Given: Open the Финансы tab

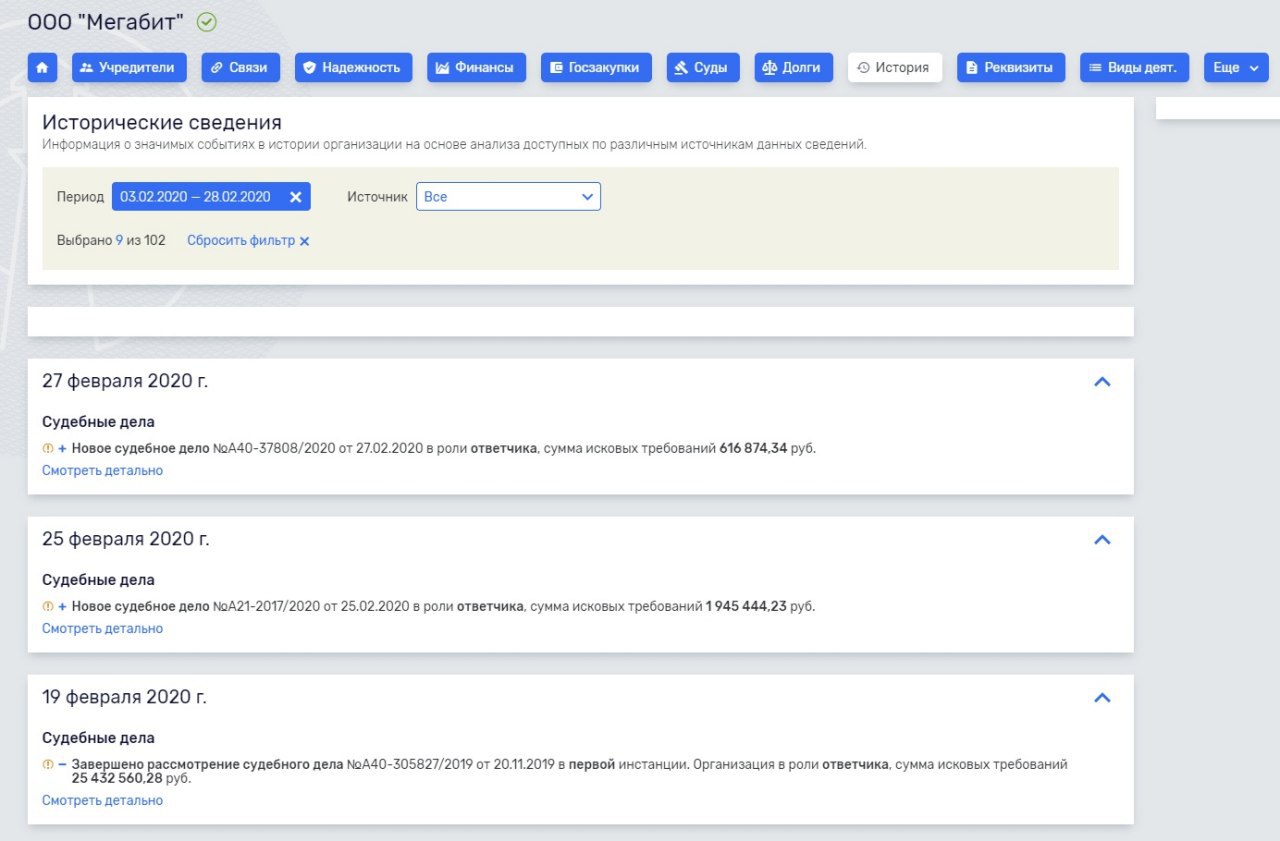Looking at the screenshot, I should click(476, 67).
